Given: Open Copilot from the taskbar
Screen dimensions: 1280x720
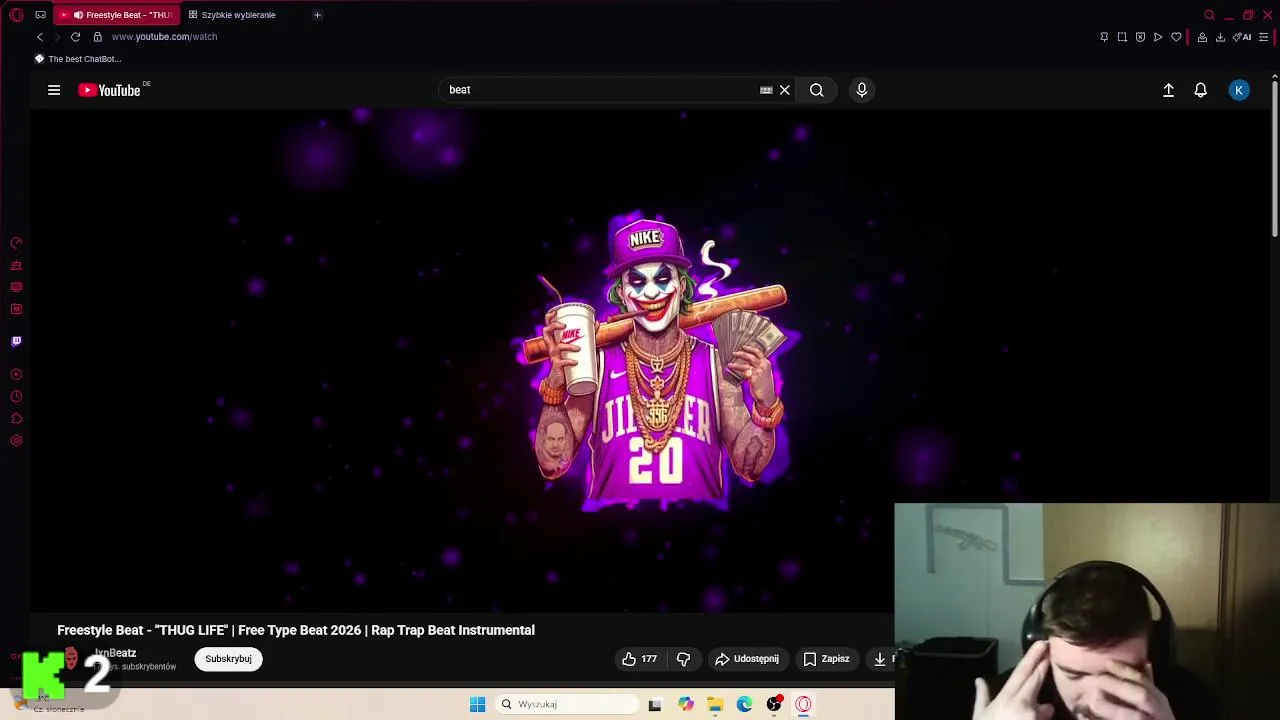Looking at the screenshot, I should coord(685,704).
